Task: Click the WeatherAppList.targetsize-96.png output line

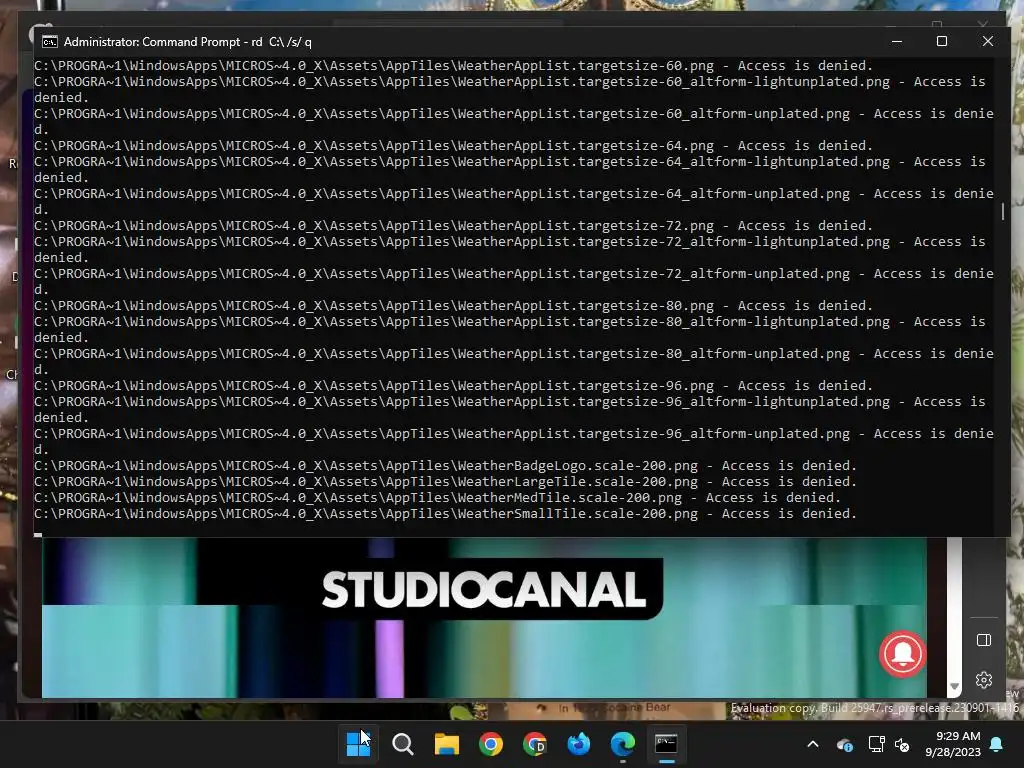Action: coord(453,385)
